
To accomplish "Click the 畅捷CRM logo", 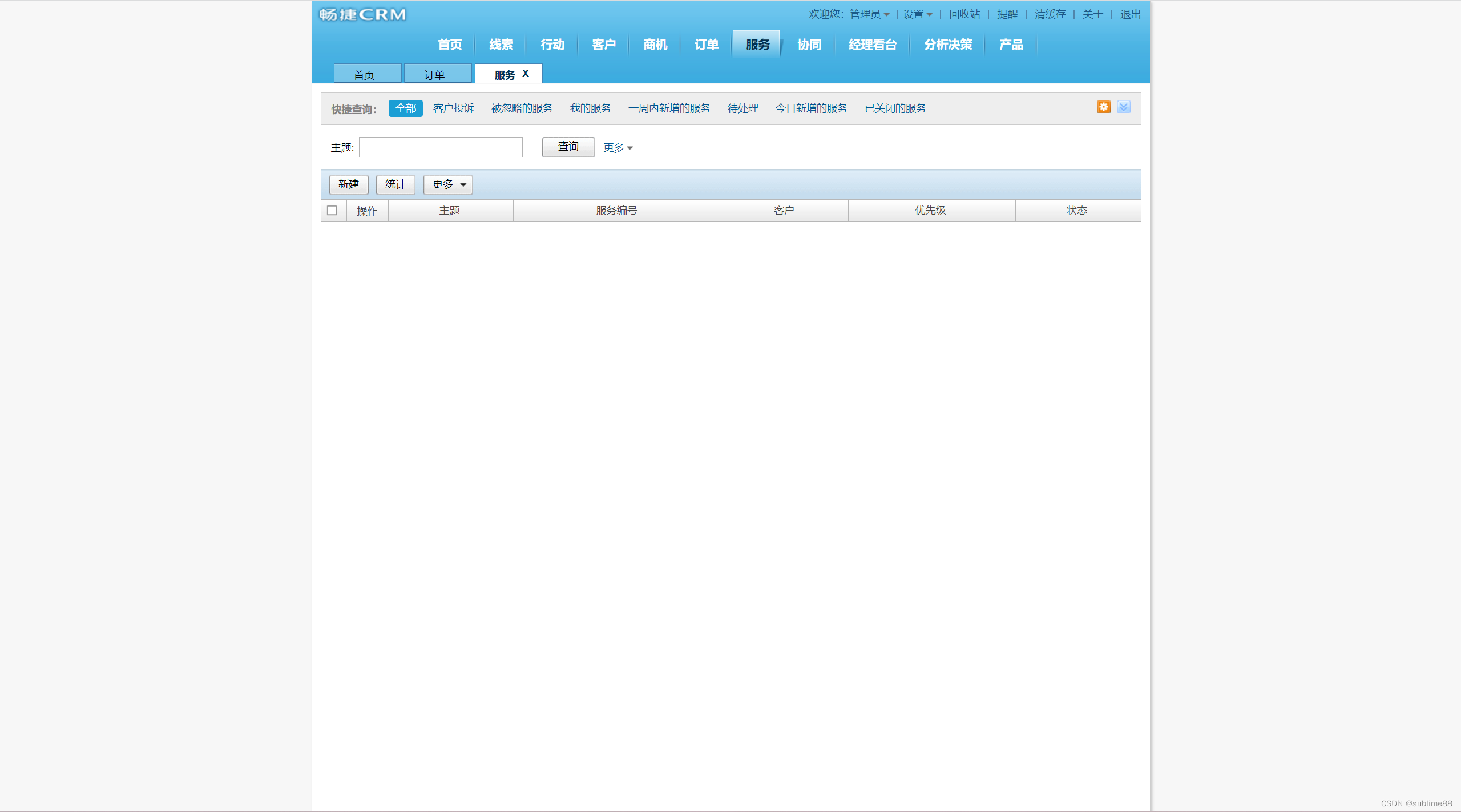I will pyautogui.click(x=362, y=14).
